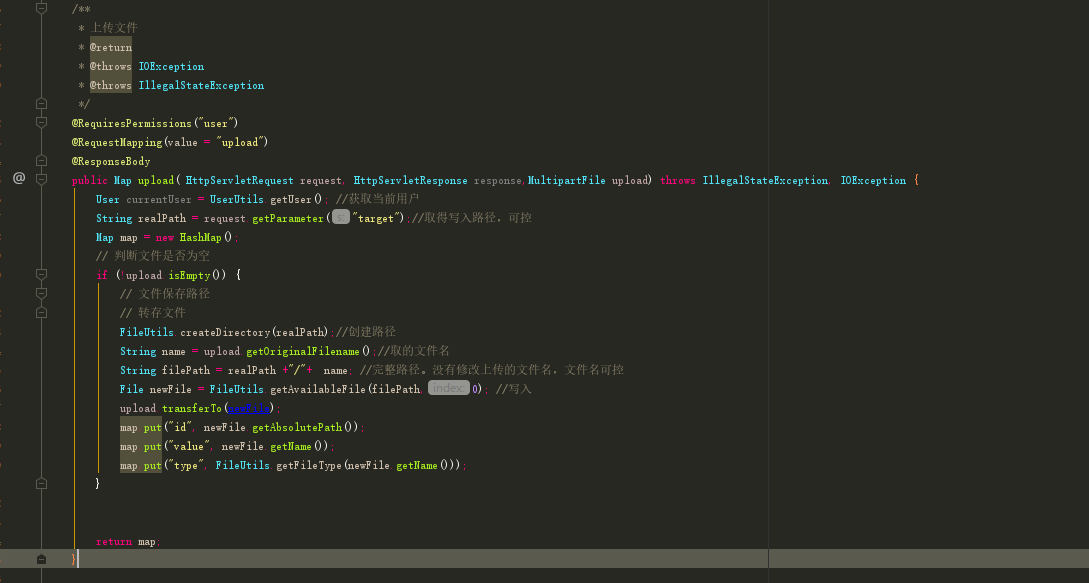The height and width of the screenshot is (583, 1089).
Task: Click the hyperlinked newFile argument in transferTo
Action: tap(249, 409)
